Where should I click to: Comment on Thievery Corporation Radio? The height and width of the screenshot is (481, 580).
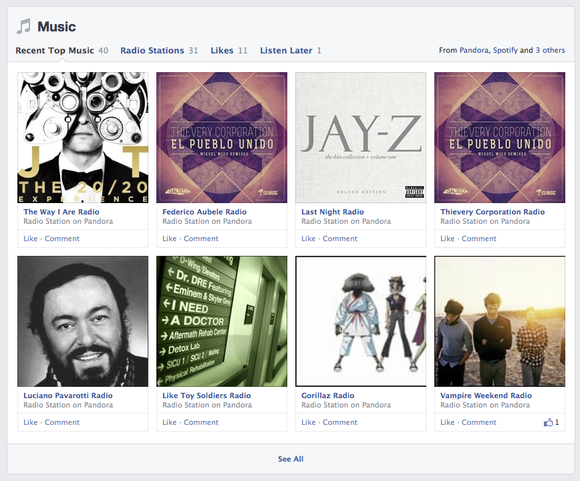click(x=479, y=239)
